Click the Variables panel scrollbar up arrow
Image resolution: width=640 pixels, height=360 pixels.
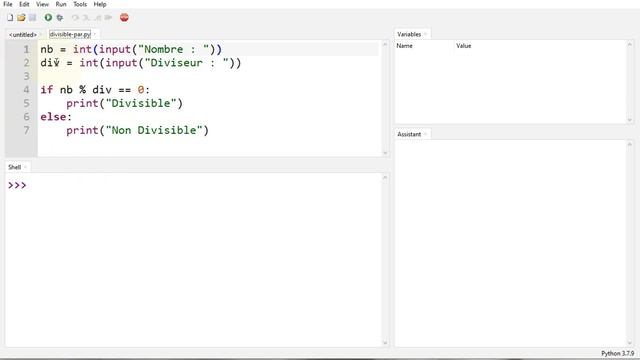pyautogui.click(x=629, y=44)
